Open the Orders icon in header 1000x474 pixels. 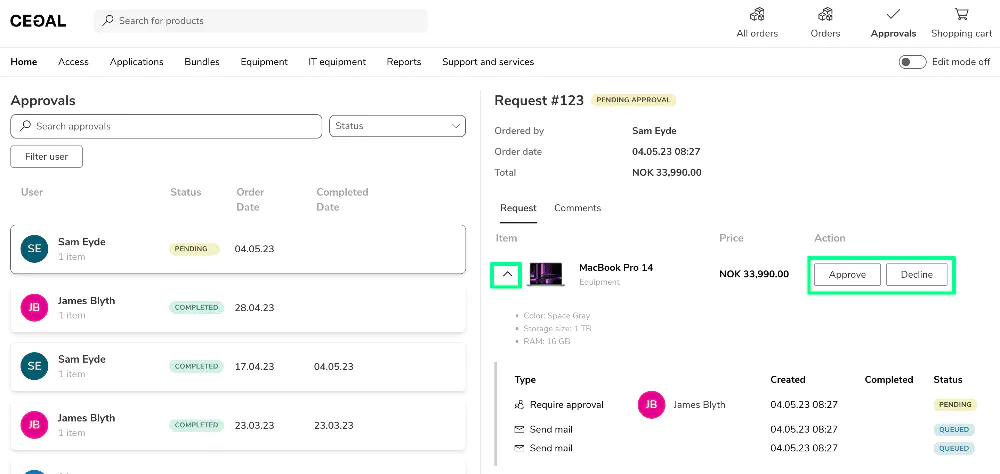coord(825,15)
